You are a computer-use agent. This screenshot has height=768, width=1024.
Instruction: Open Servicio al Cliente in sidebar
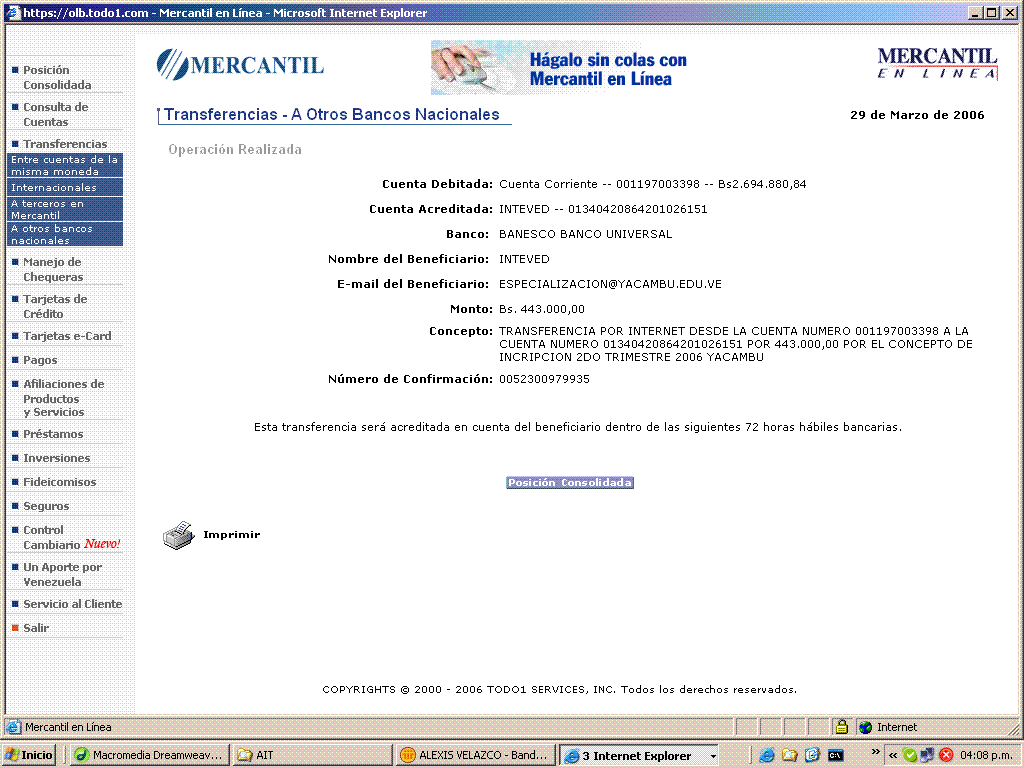pyautogui.click(x=72, y=604)
